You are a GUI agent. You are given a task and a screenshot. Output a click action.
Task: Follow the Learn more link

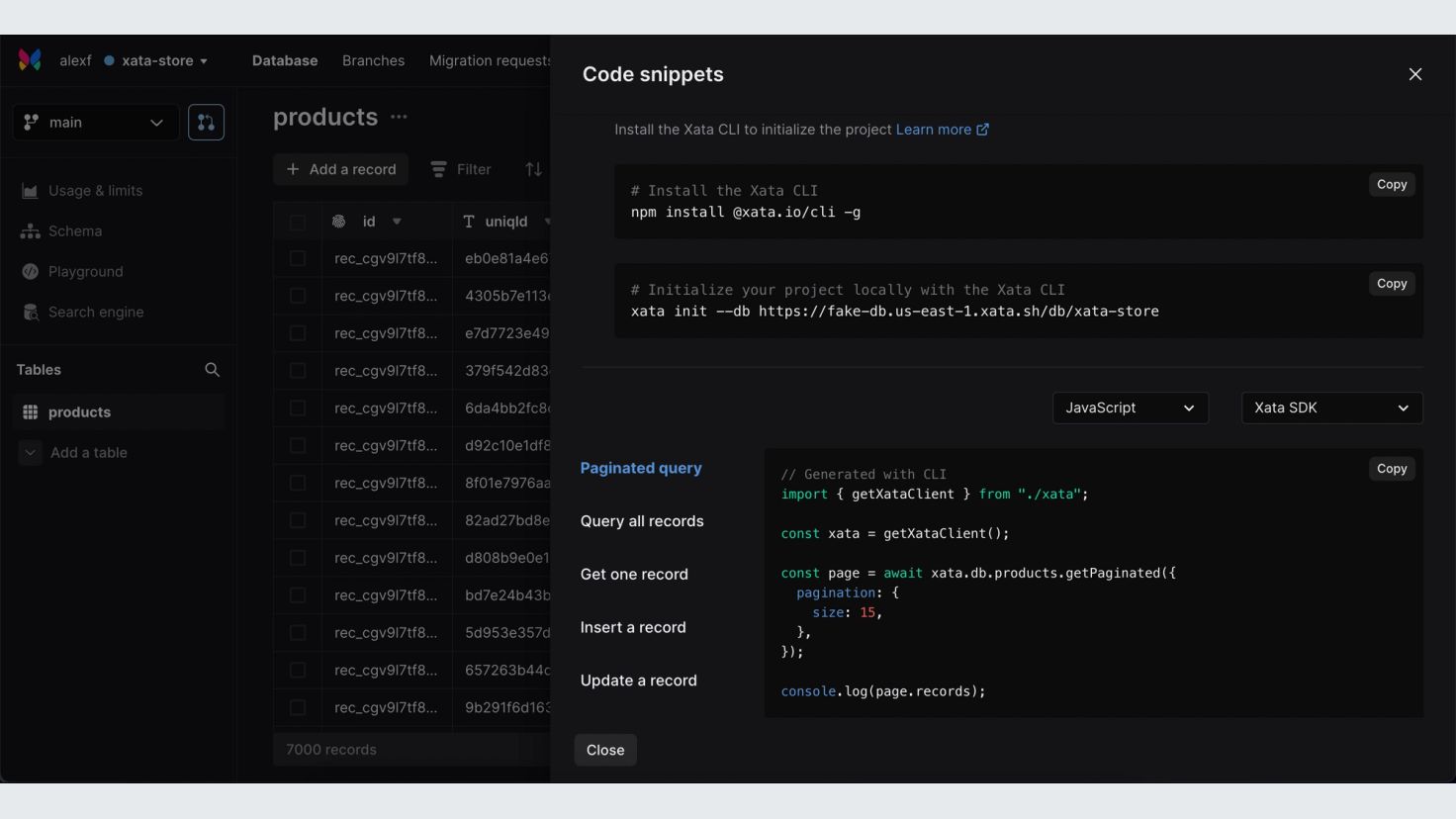tap(934, 130)
